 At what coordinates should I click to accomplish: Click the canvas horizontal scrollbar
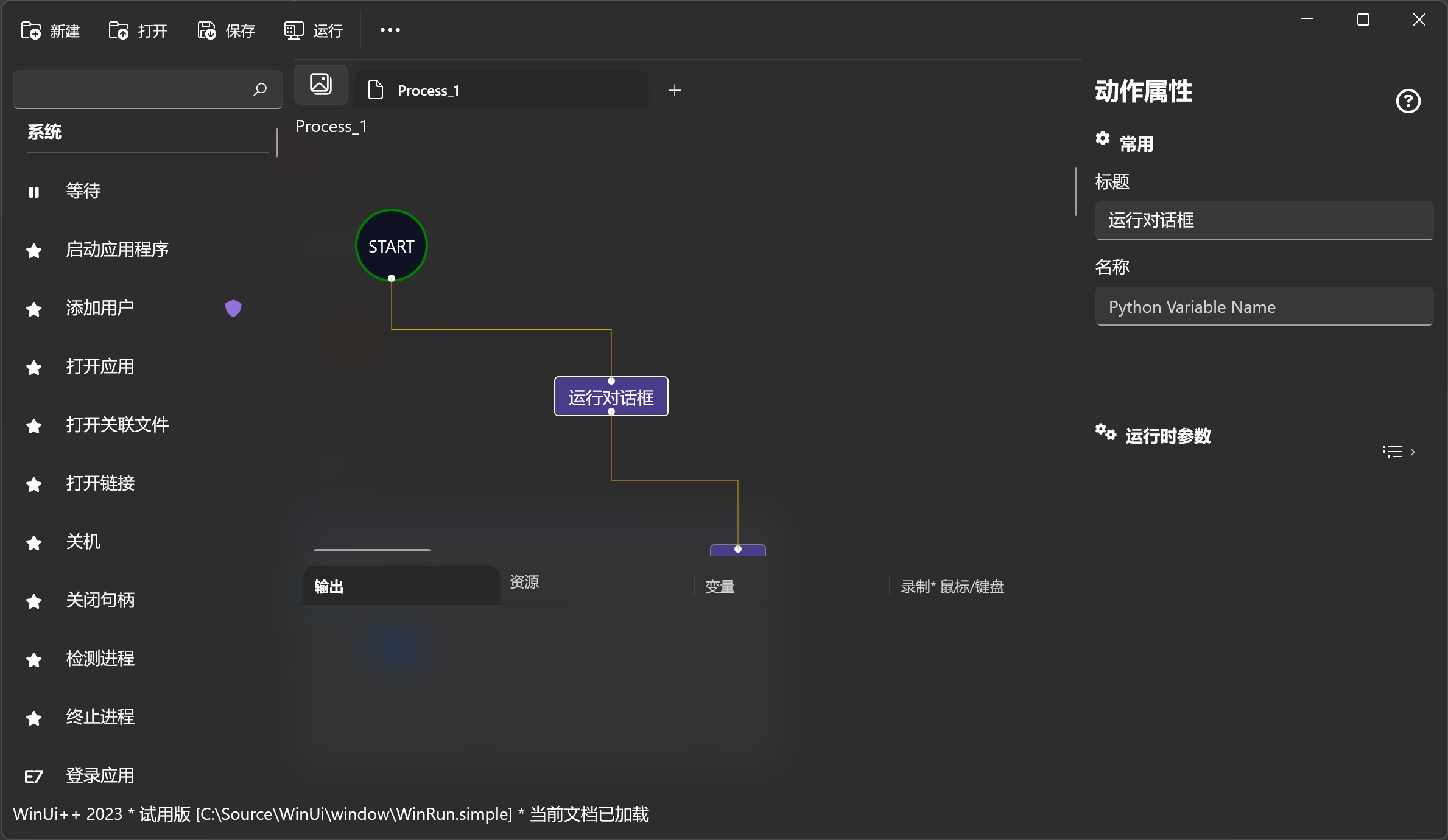click(x=372, y=550)
